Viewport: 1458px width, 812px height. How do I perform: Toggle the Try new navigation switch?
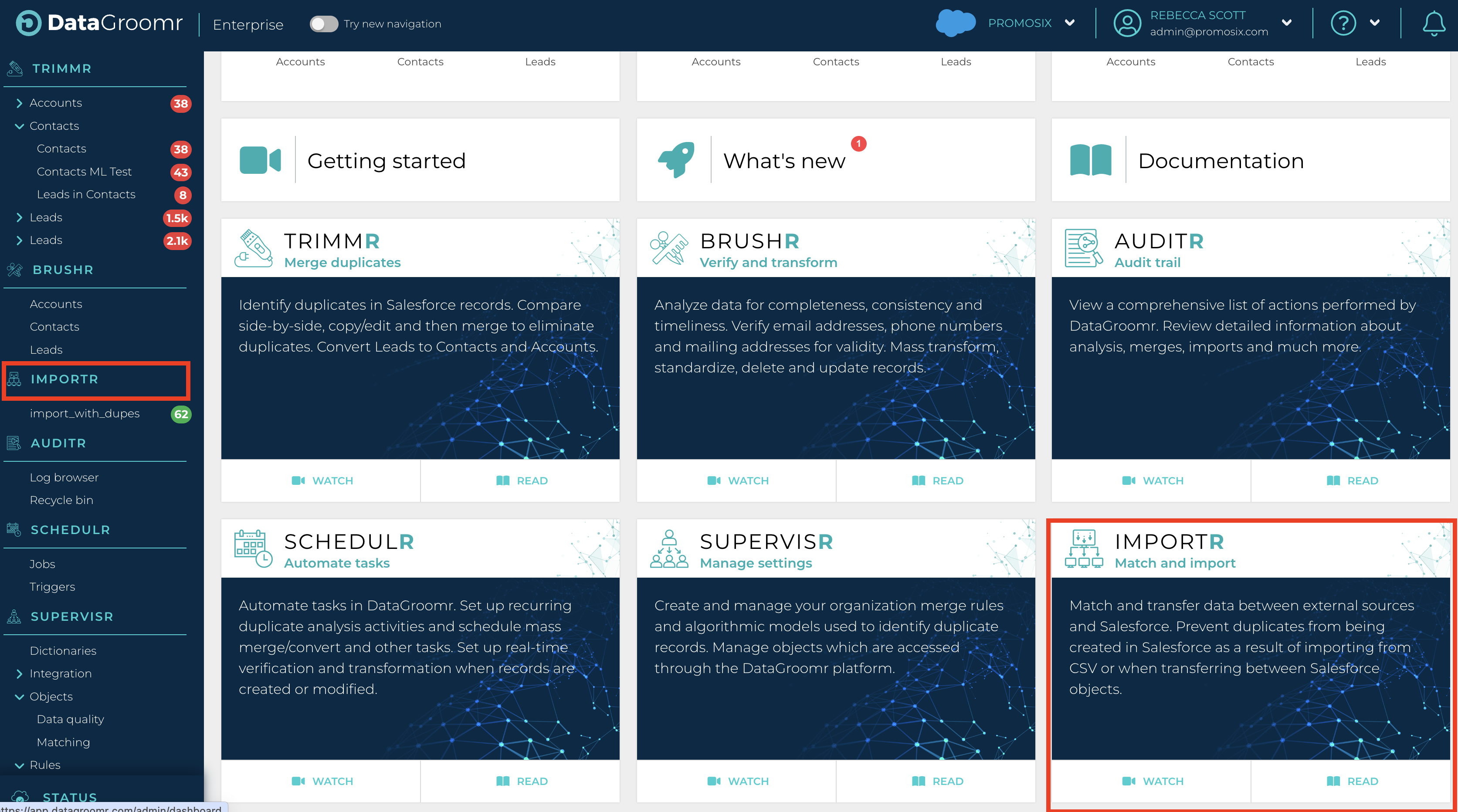coord(323,24)
